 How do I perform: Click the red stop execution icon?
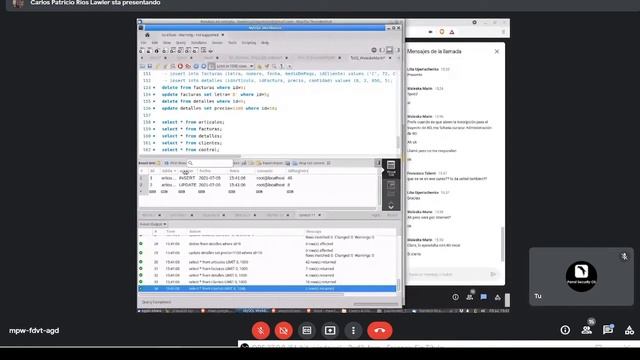(180, 66)
